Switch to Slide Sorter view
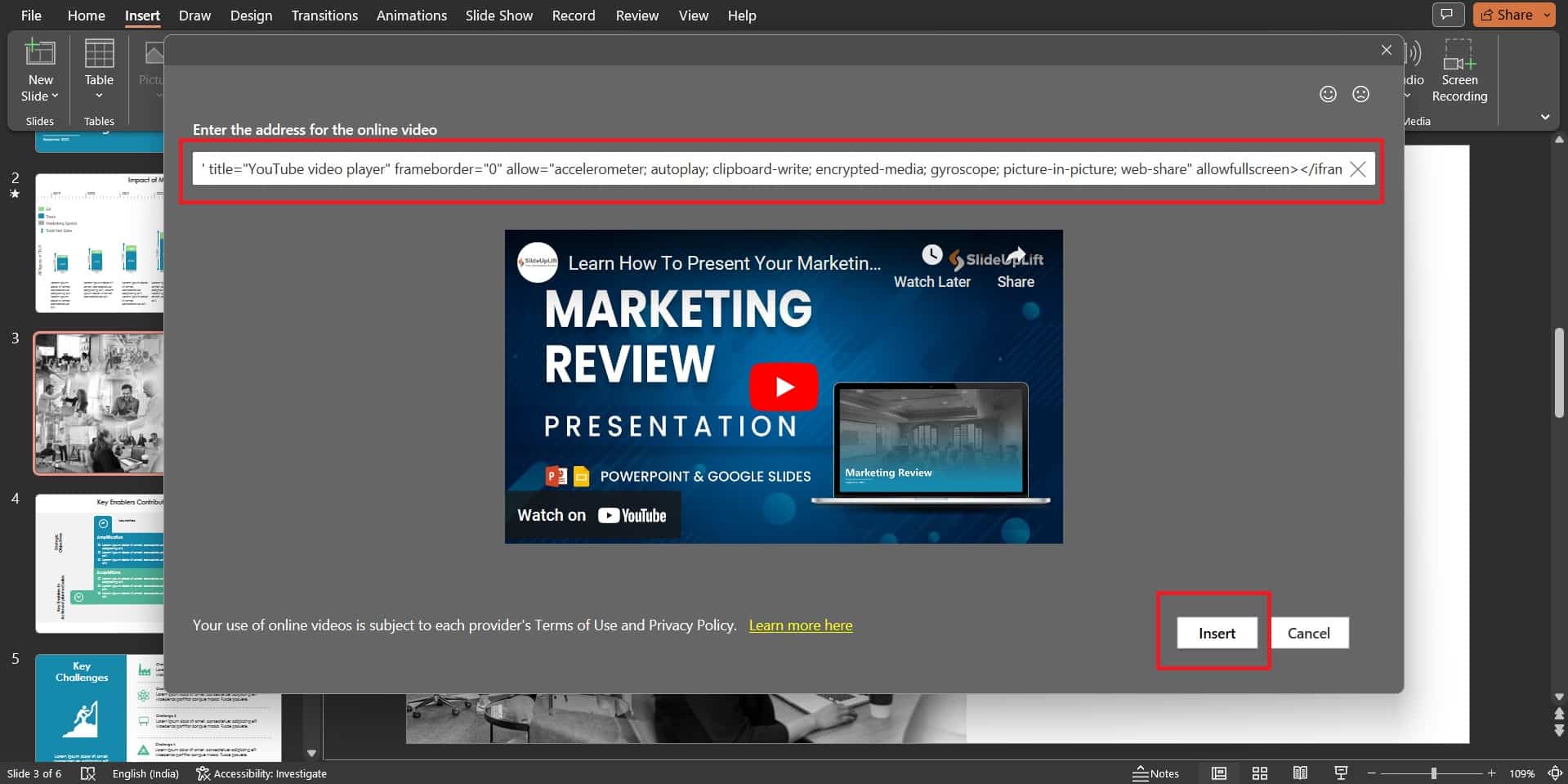This screenshot has width=1568, height=784. tap(1260, 773)
